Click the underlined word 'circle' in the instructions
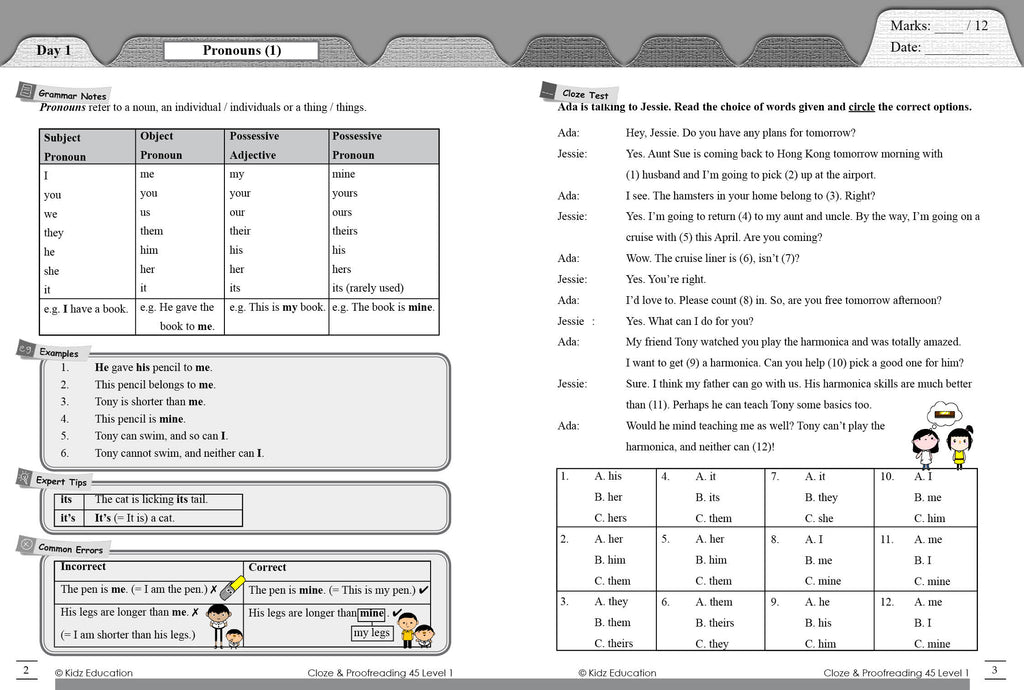 (x=861, y=106)
